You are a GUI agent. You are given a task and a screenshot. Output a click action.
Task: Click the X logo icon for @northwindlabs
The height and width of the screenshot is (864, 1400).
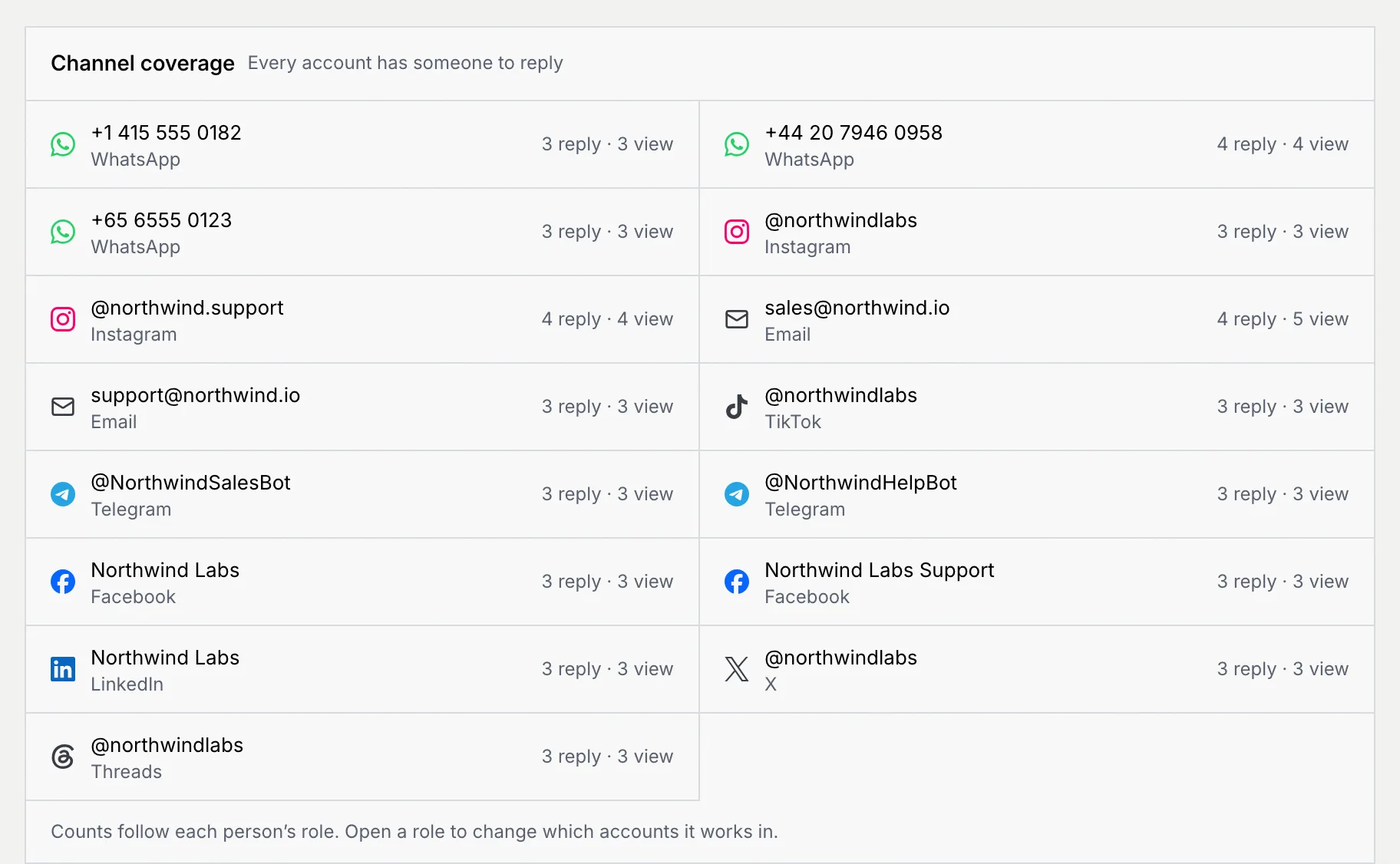[x=737, y=669]
